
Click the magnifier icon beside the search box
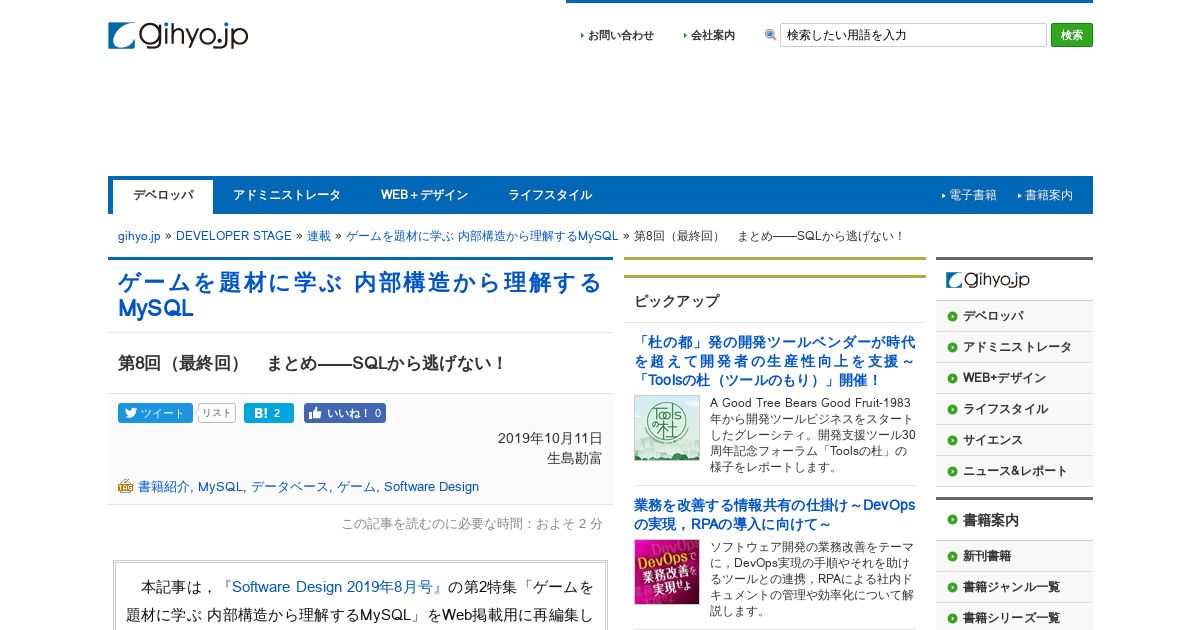click(x=770, y=35)
